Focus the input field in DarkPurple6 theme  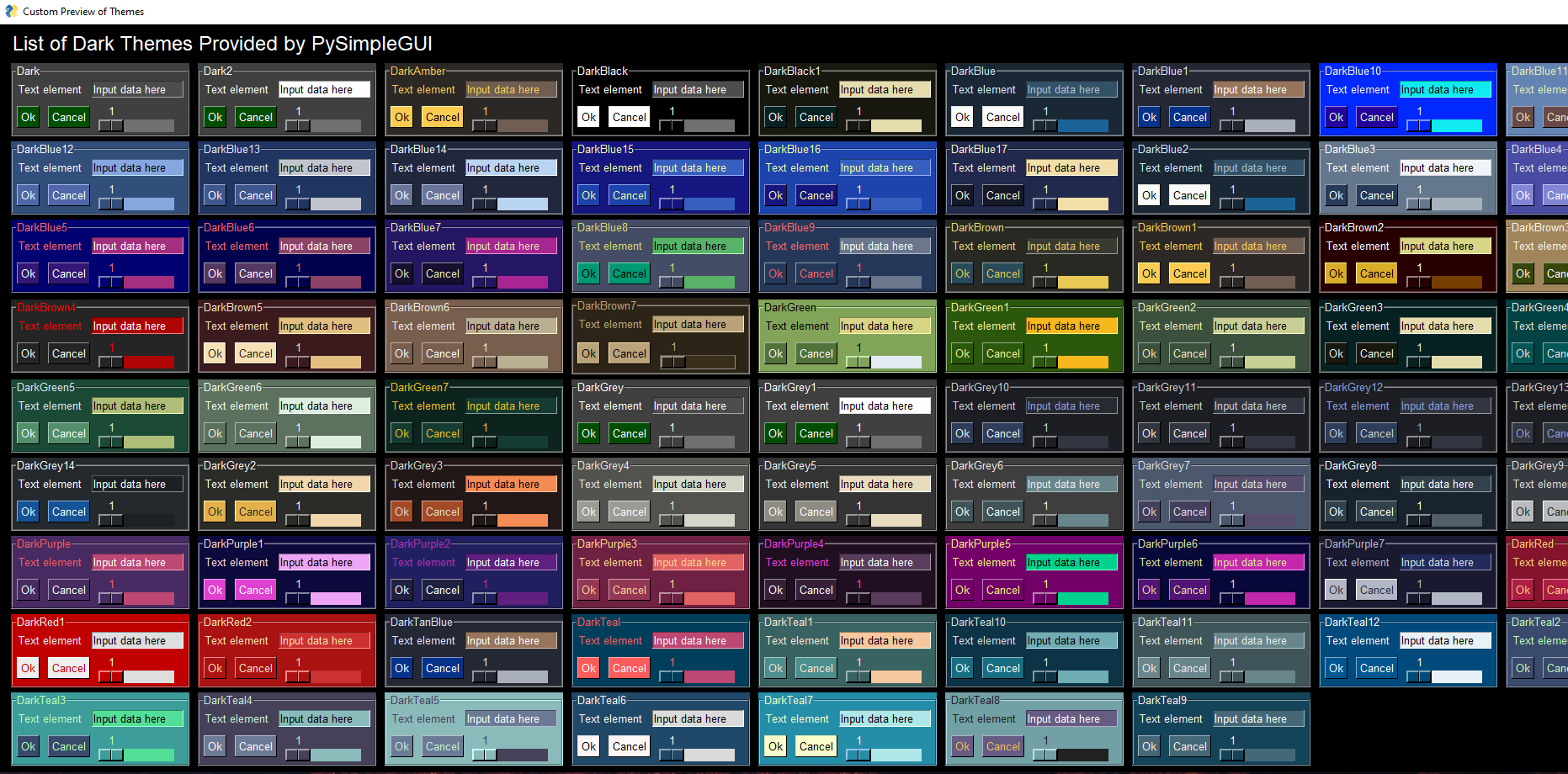(x=1257, y=563)
